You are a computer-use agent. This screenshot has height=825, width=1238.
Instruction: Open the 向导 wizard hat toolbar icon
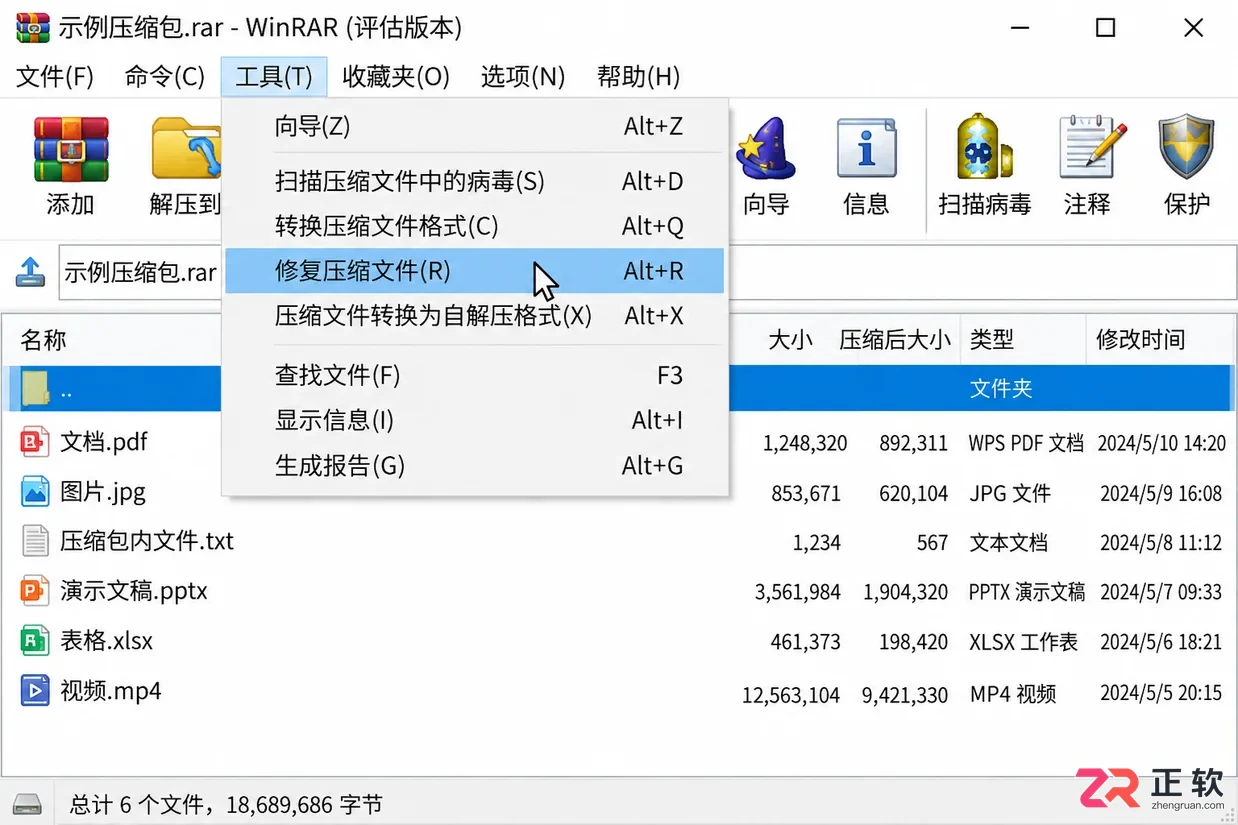point(765,149)
